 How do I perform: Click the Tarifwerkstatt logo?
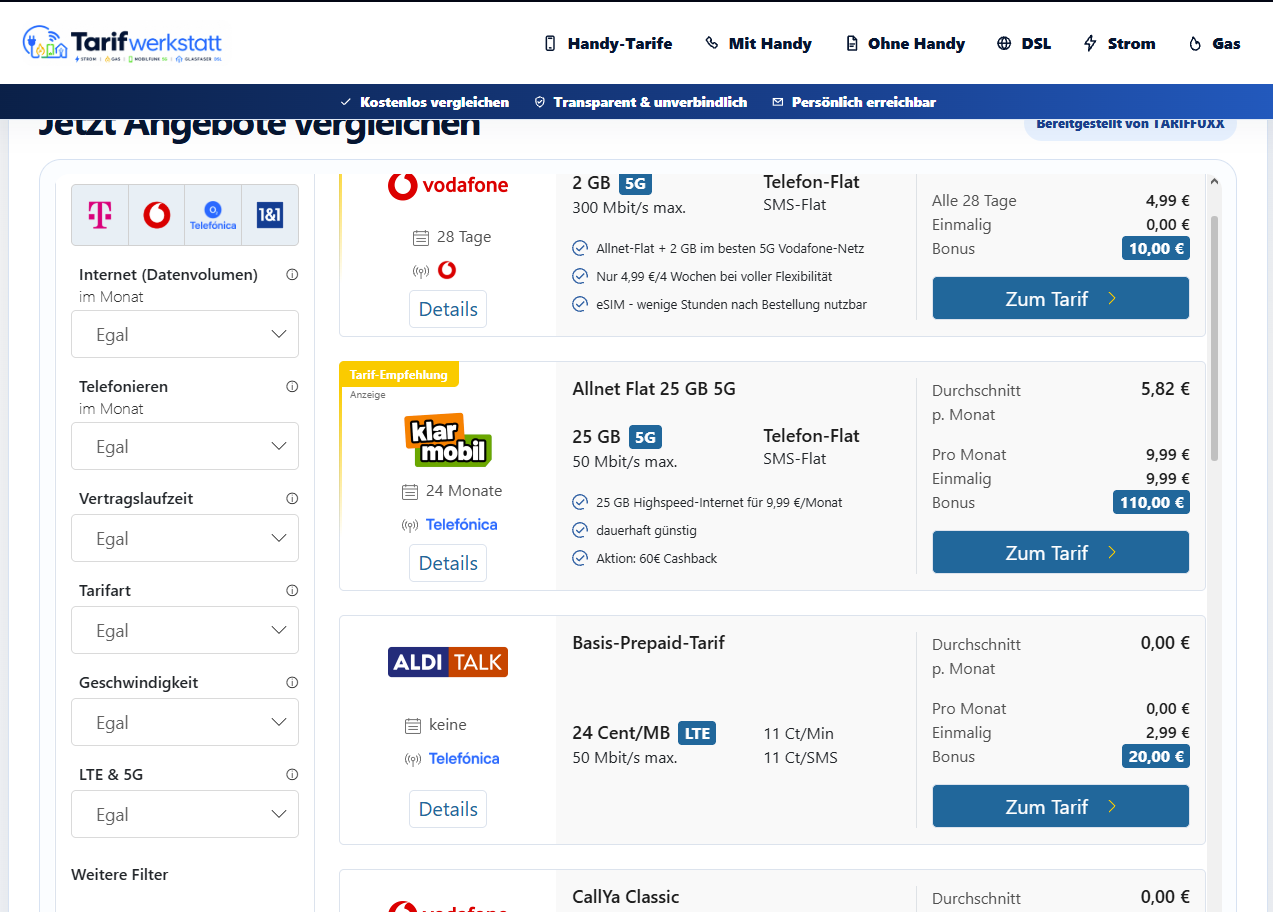(x=122, y=44)
